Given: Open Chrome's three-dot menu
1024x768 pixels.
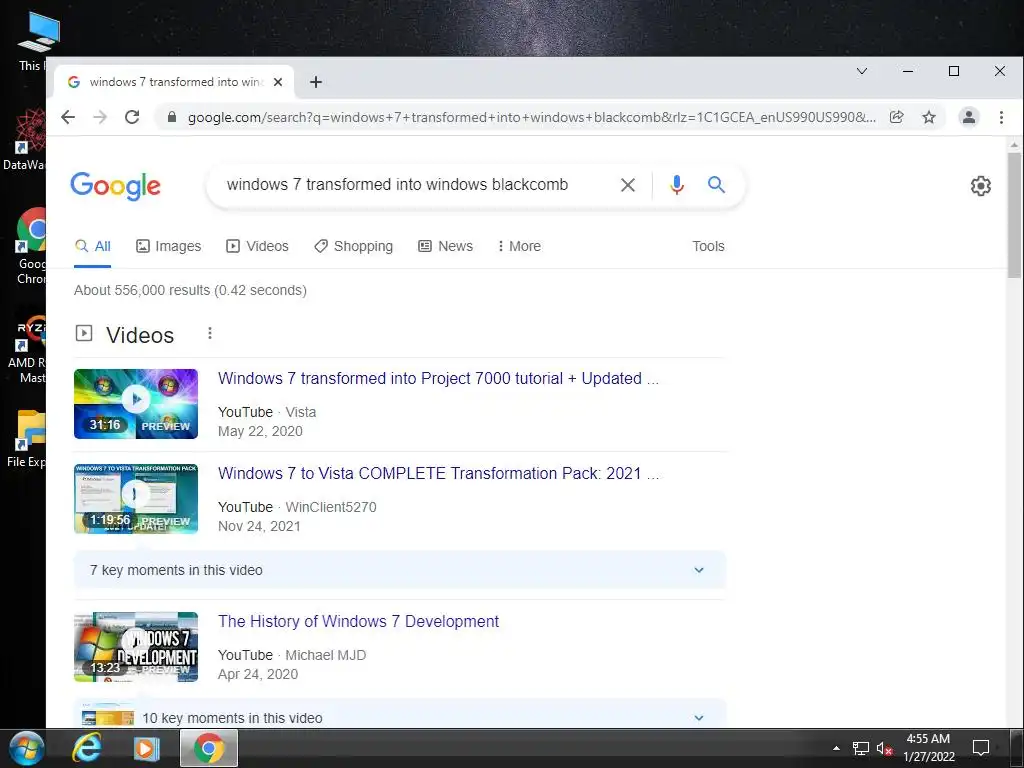Looking at the screenshot, I should (1001, 117).
